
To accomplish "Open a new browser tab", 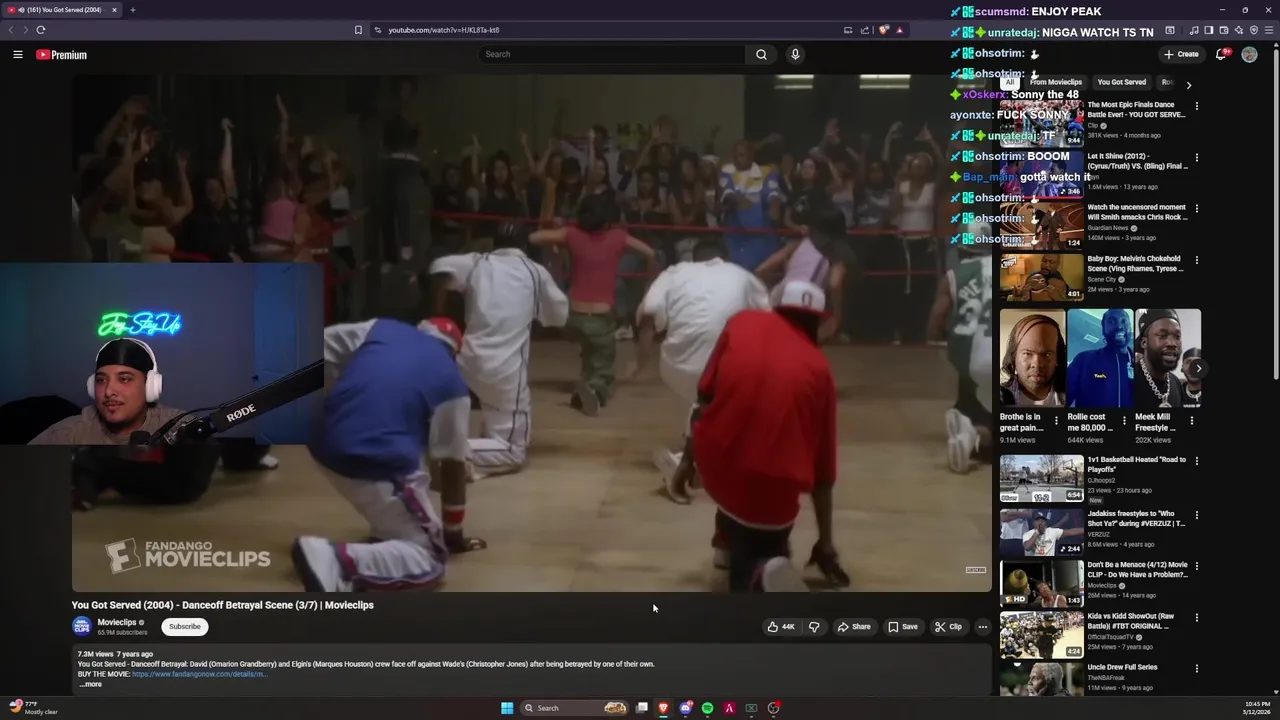I will pos(132,10).
